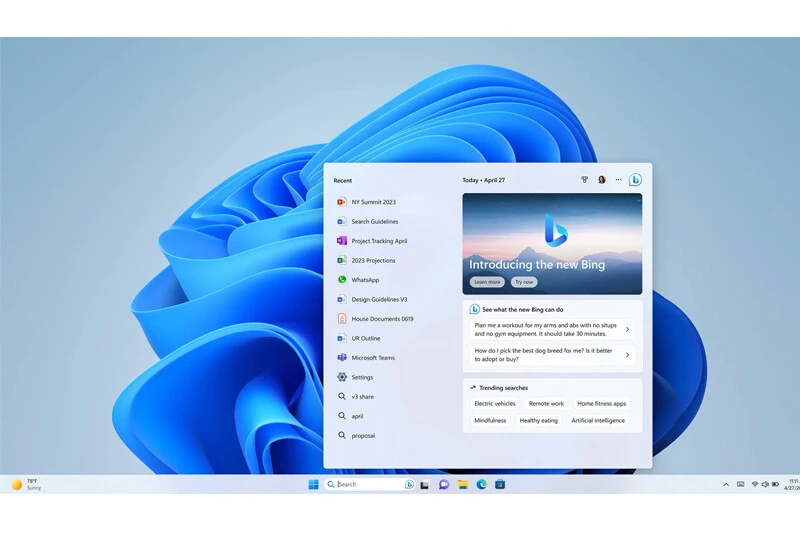
Task: Open the touch keyboard tray icon
Action: pos(740,484)
